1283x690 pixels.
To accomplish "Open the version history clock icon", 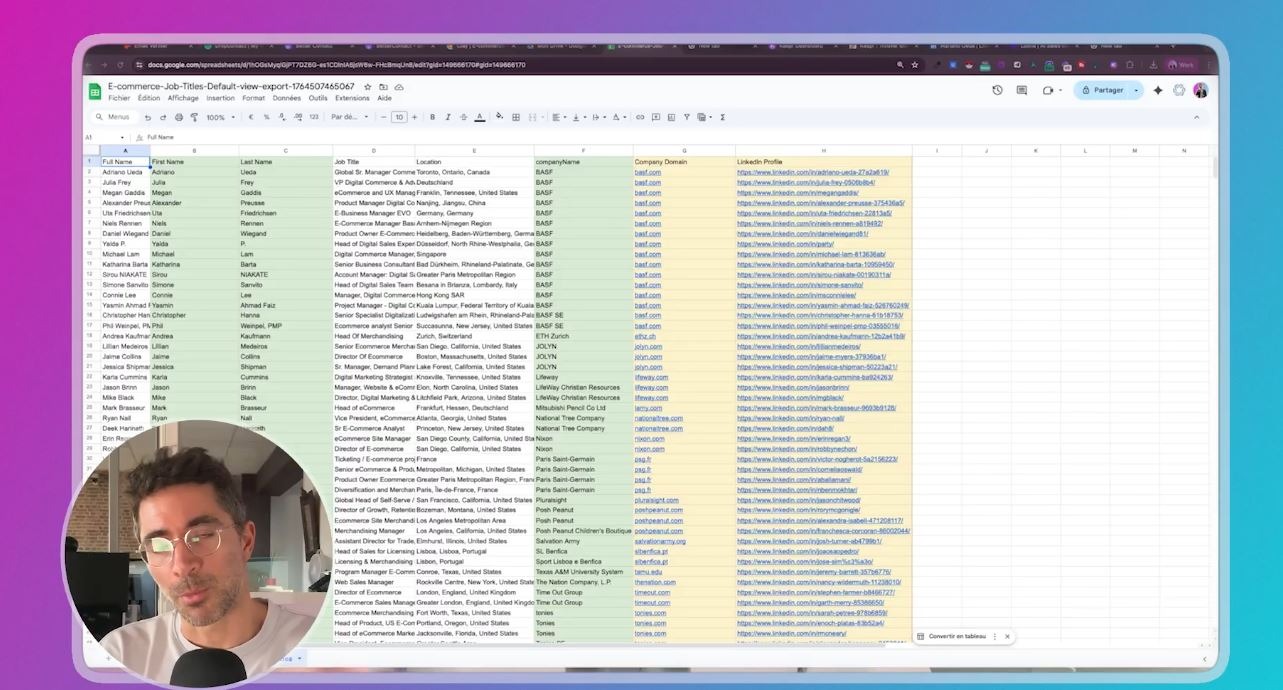I will click(x=997, y=90).
